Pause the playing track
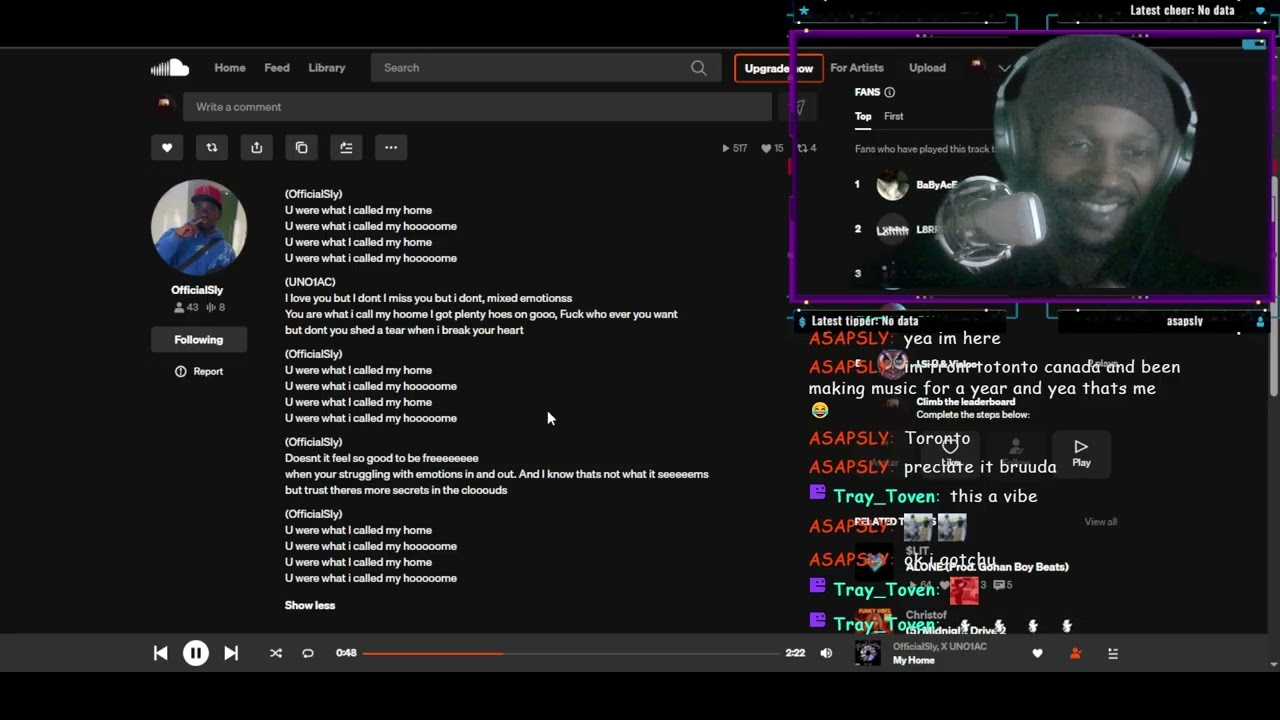The image size is (1280, 720). pyautogui.click(x=196, y=653)
